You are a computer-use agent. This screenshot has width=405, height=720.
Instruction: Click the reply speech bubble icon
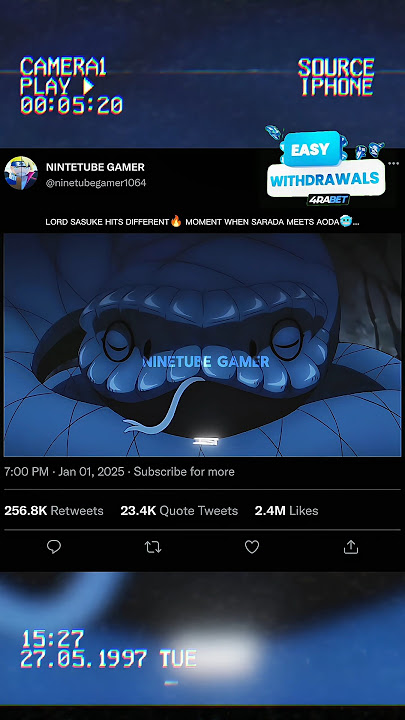(x=54, y=546)
